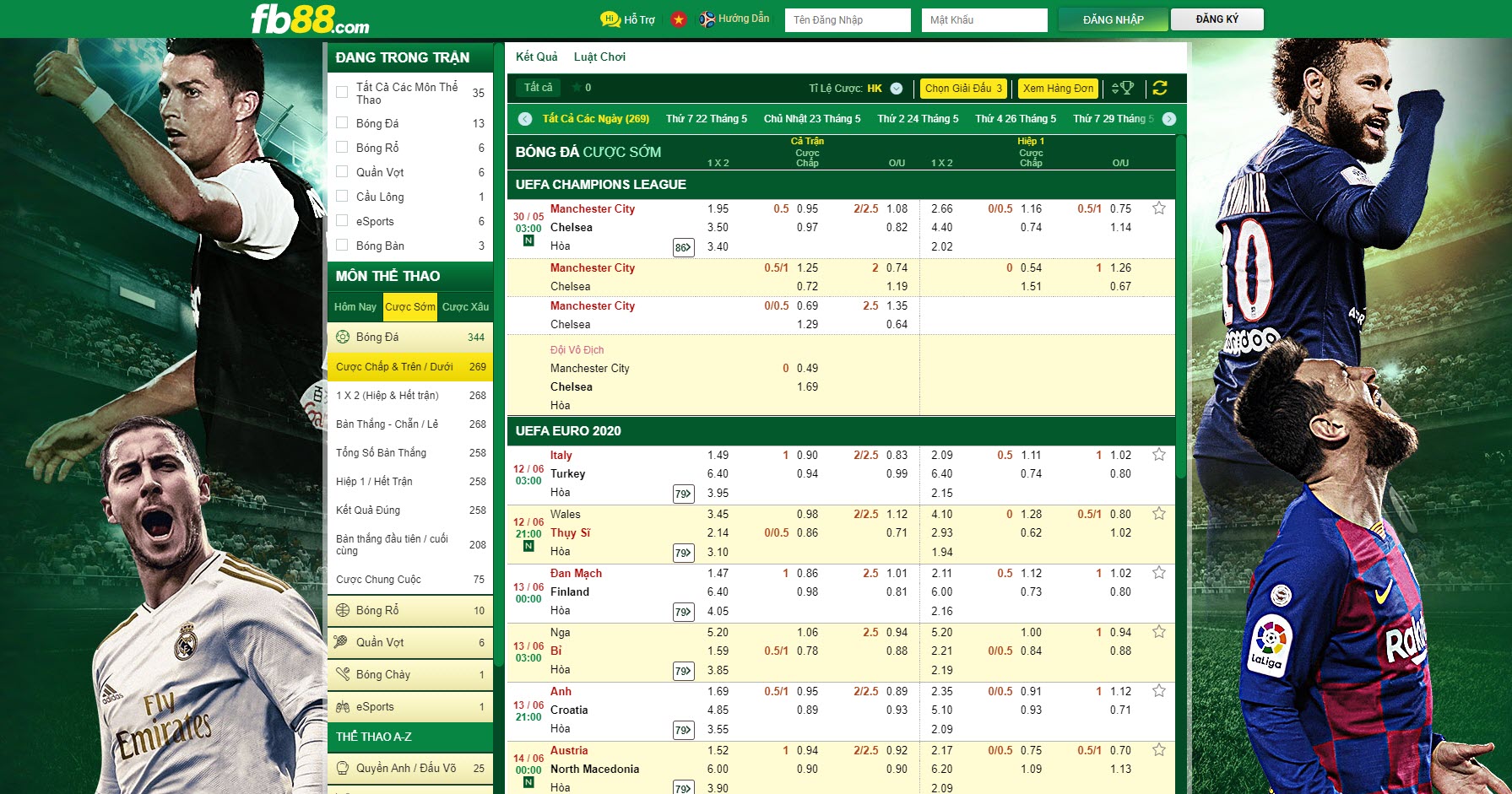The height and width of the screenshot is (794, 1512).
Task: Open the Hỗ Trợ chat icon
Action: [x=610, y=19]
